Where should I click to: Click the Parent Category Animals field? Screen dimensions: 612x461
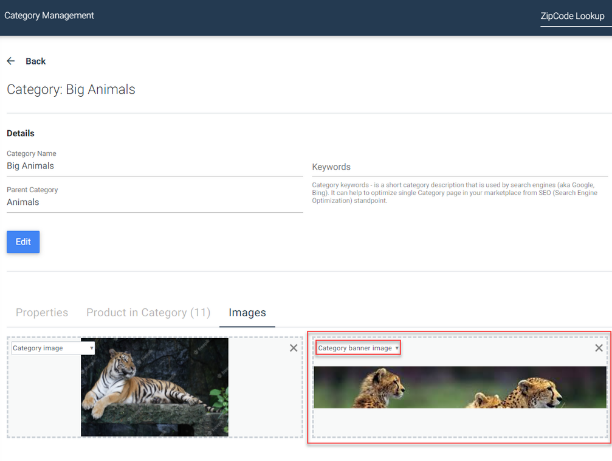155,202
